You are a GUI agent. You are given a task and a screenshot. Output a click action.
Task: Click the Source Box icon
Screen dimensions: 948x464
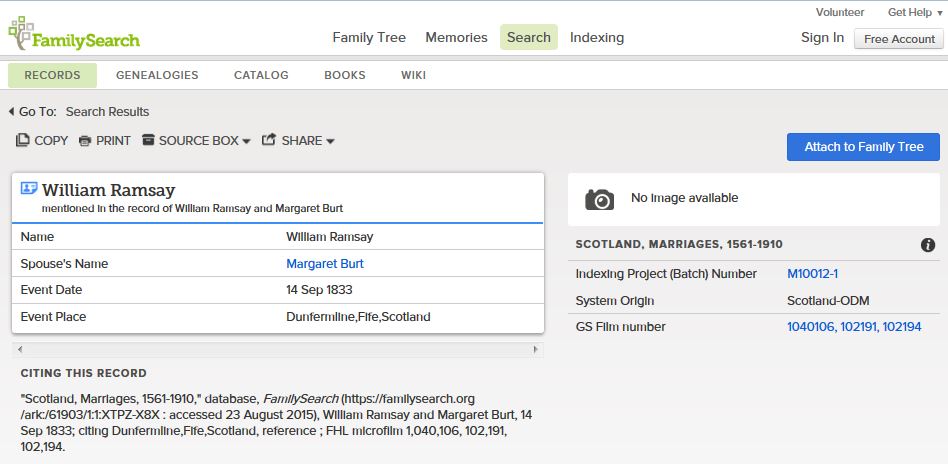(149, 141)
